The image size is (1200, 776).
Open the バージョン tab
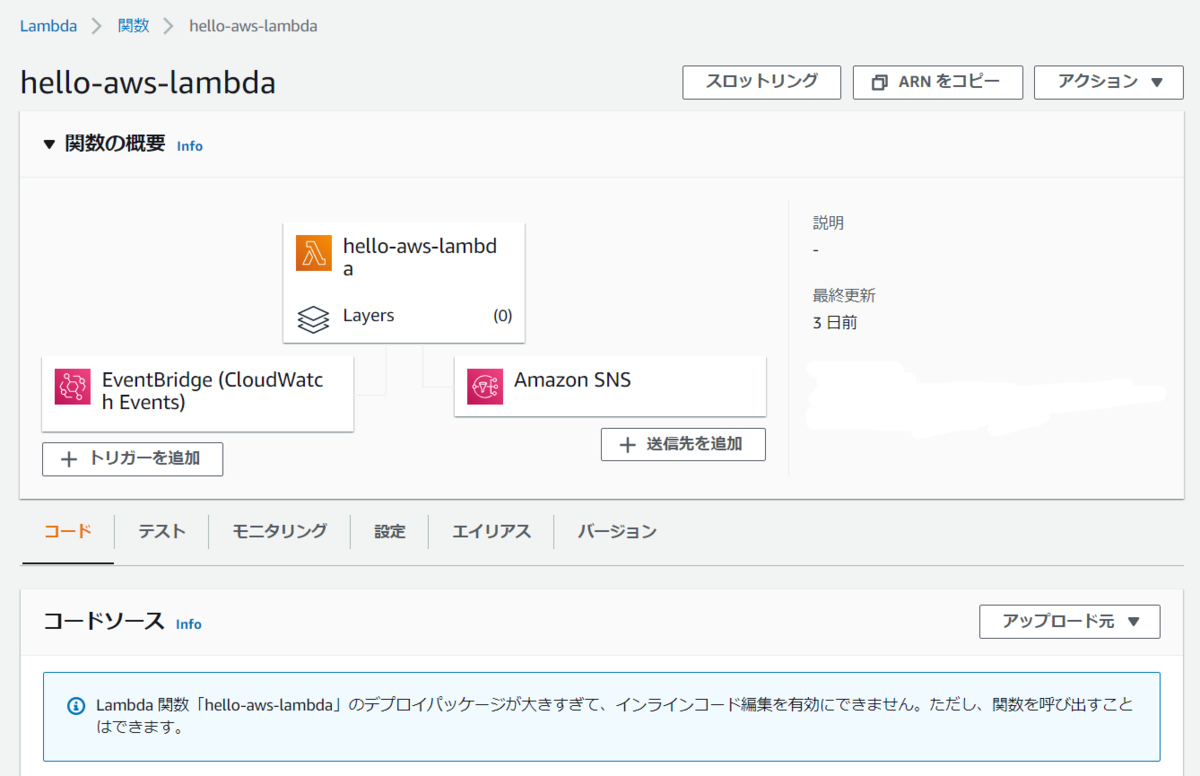[x=617, y=531]
